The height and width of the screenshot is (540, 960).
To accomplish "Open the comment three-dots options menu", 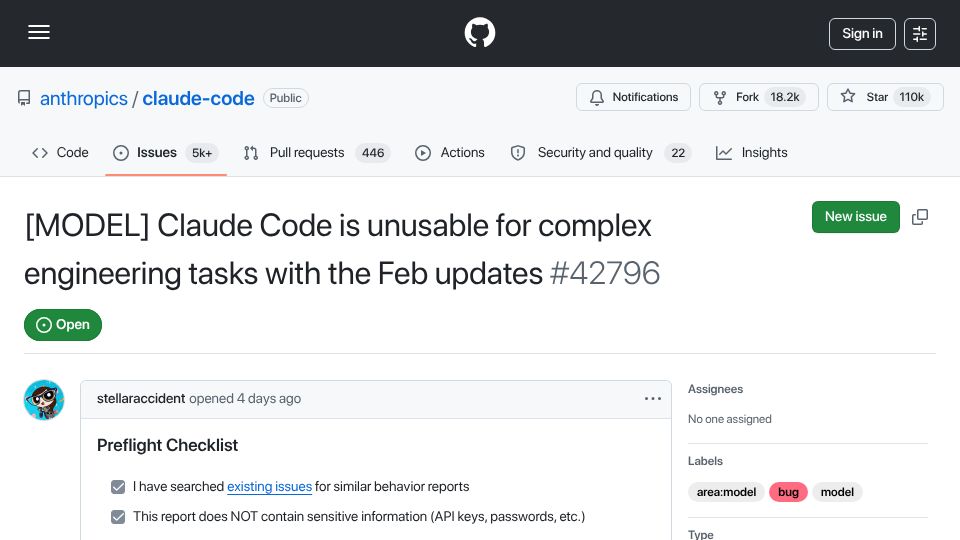I will (653, 399).
